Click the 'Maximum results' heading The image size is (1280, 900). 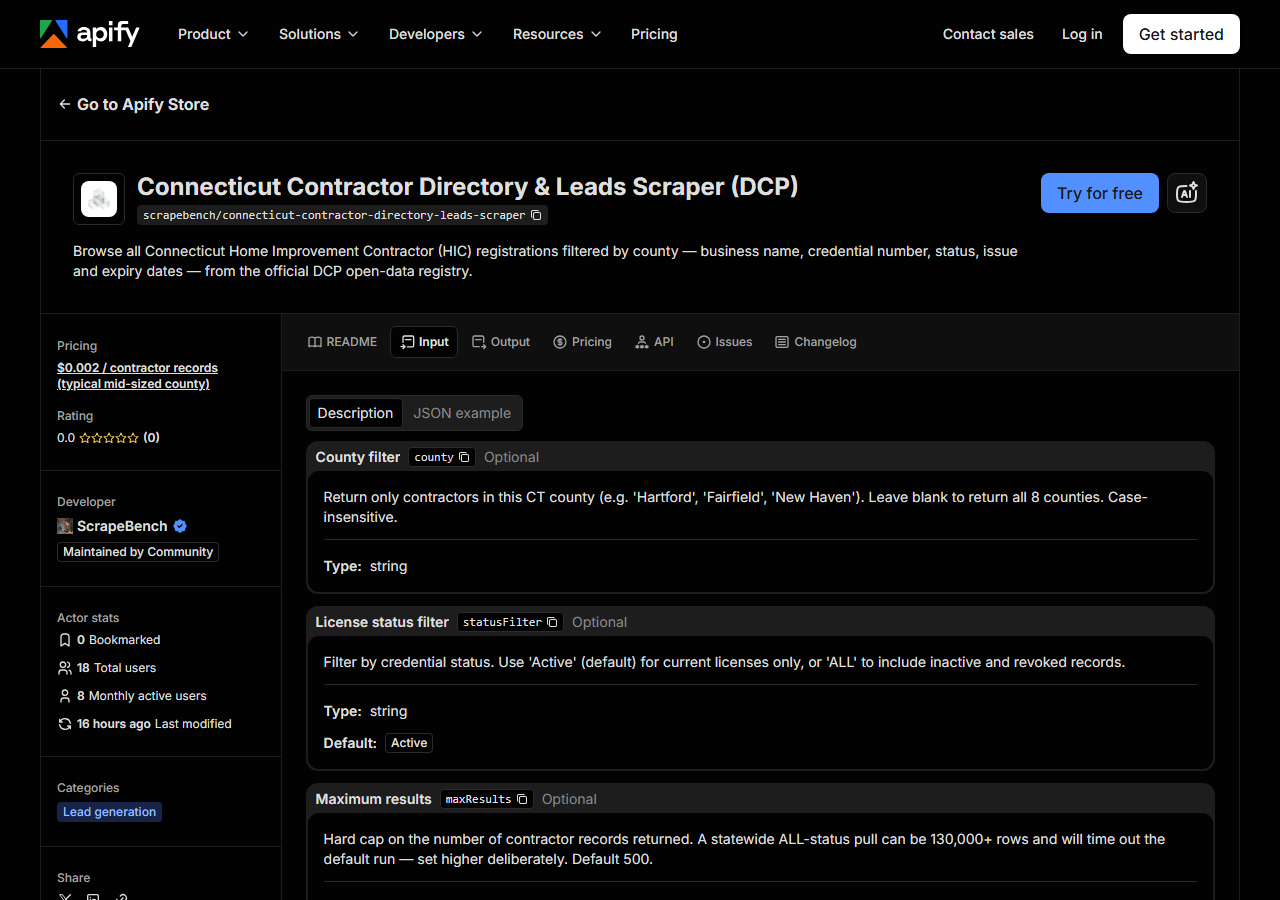point(373,799)
